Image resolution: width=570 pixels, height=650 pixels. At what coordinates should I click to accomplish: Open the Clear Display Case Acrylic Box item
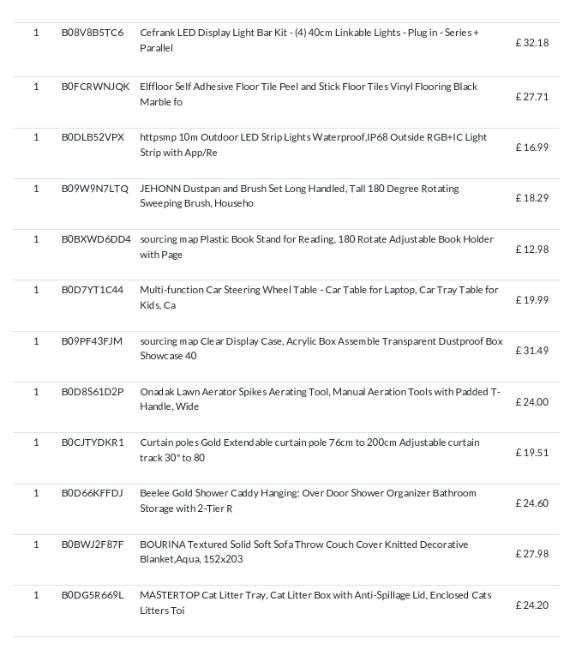(x=321, y=348)
